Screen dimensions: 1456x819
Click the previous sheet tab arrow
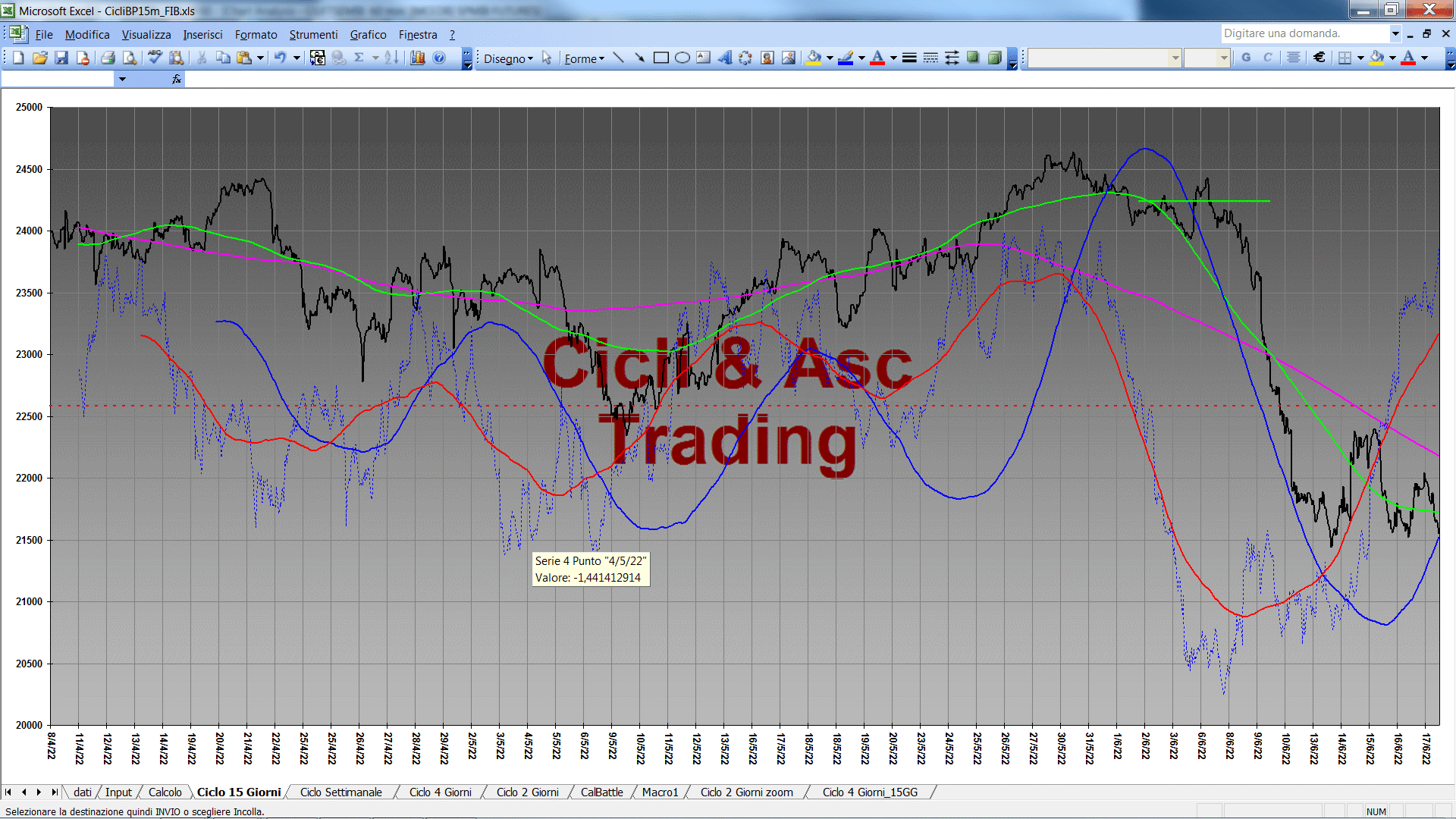pos(24,792)
